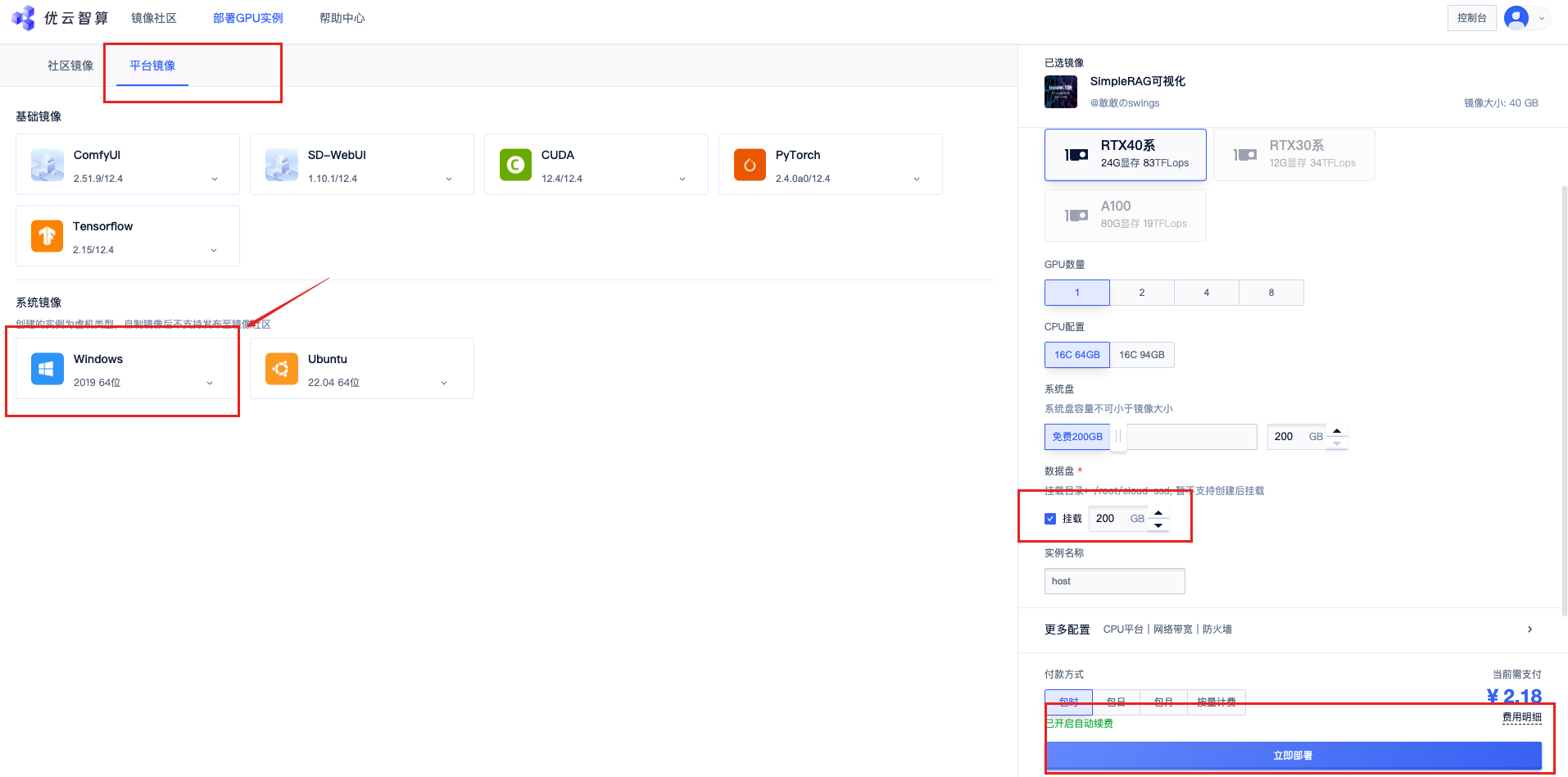This screenshot has width=1568, height=777.
Task: Click the ComfyUI image icon
Action: pos(48,165)
